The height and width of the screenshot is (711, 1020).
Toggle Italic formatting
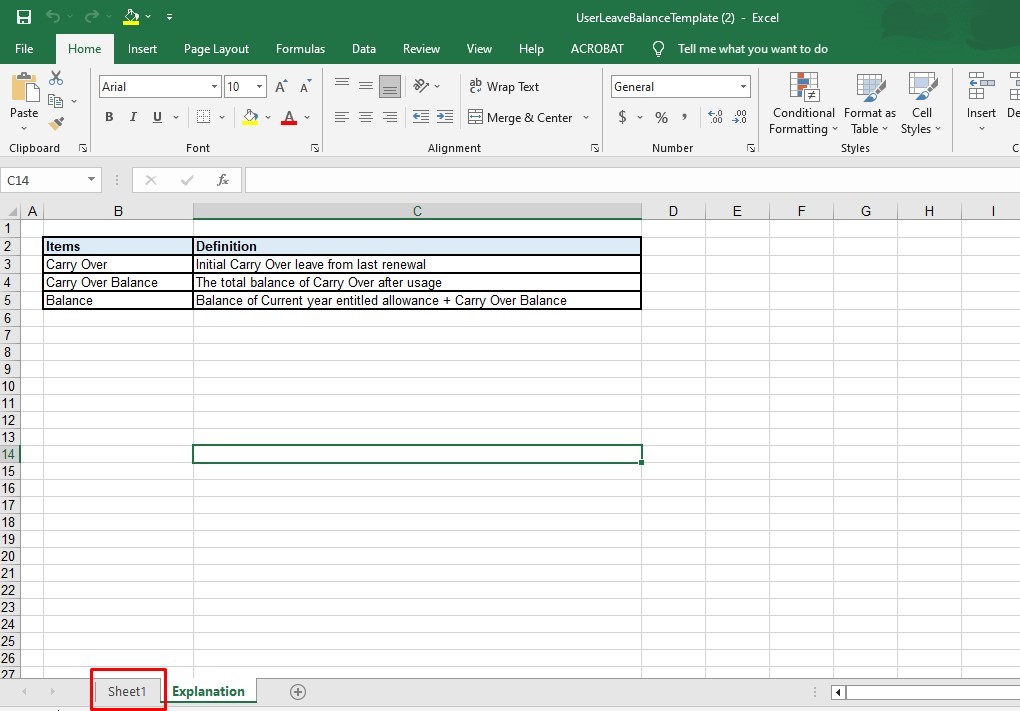133,118
